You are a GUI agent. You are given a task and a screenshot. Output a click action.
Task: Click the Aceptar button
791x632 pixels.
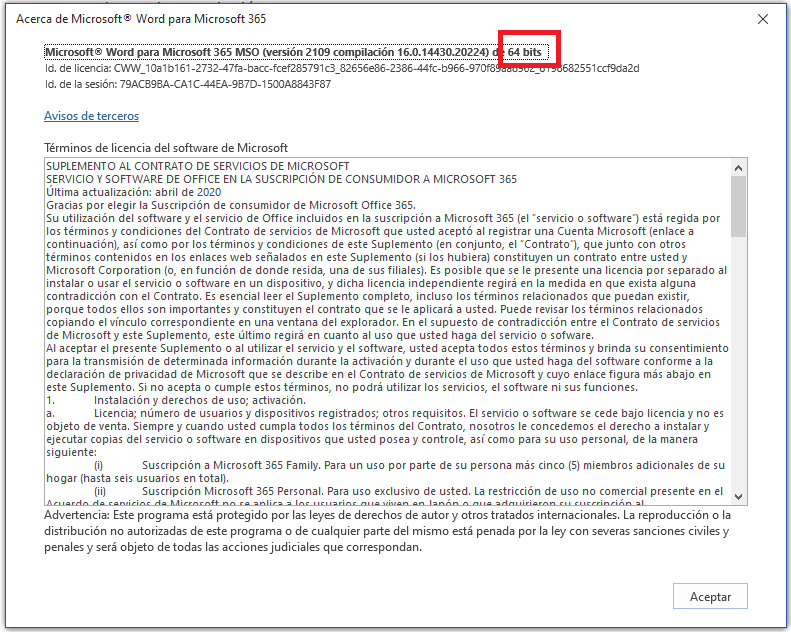pos(710,596)
